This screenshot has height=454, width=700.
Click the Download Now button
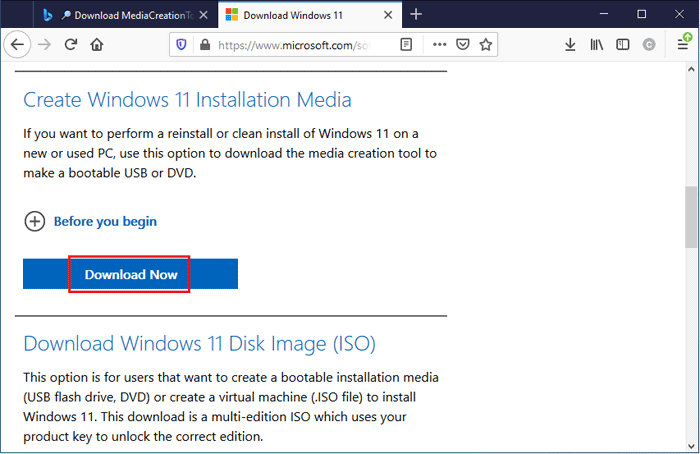130,274
